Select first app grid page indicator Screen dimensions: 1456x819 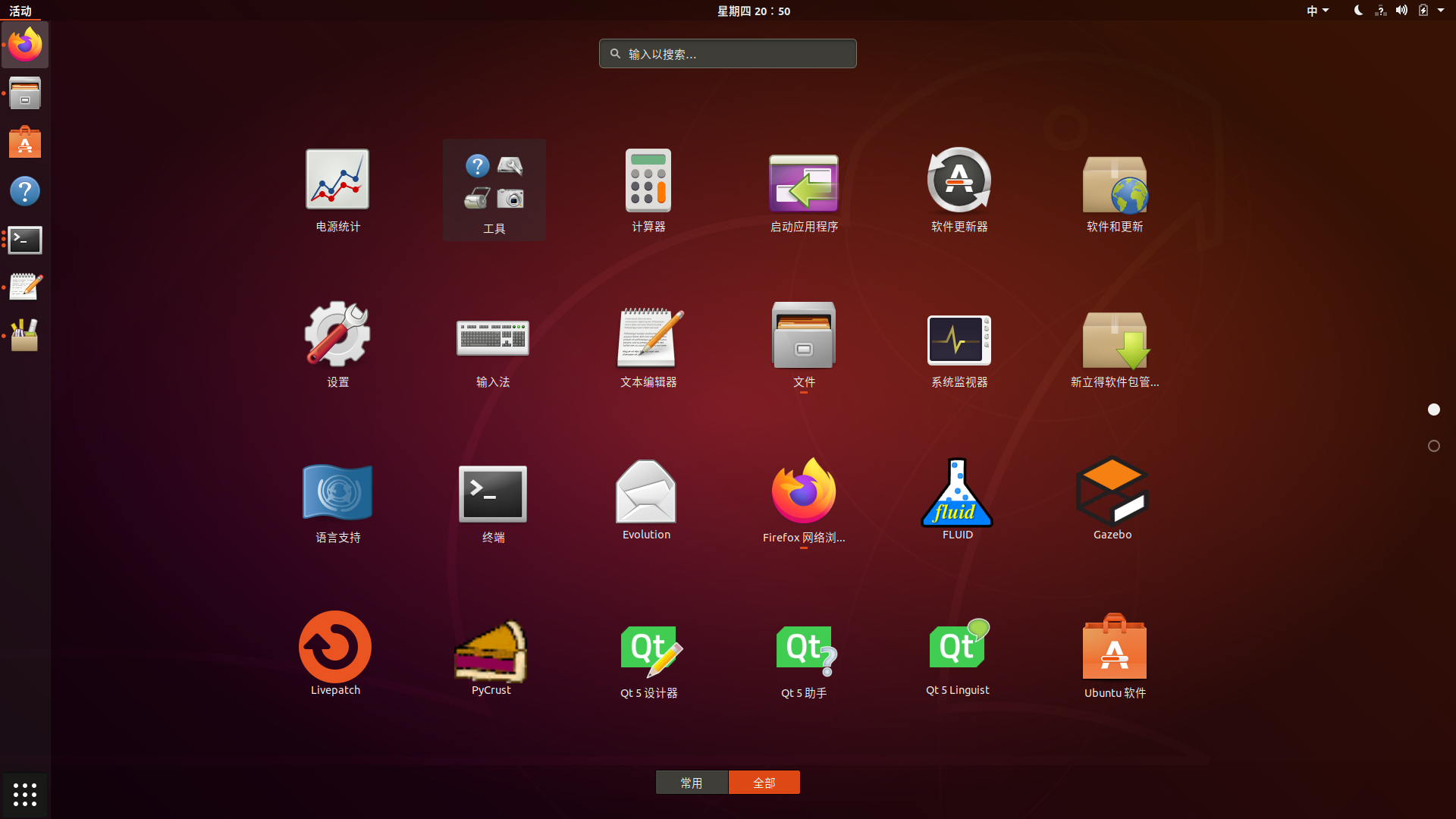(x=1433, y=409)
